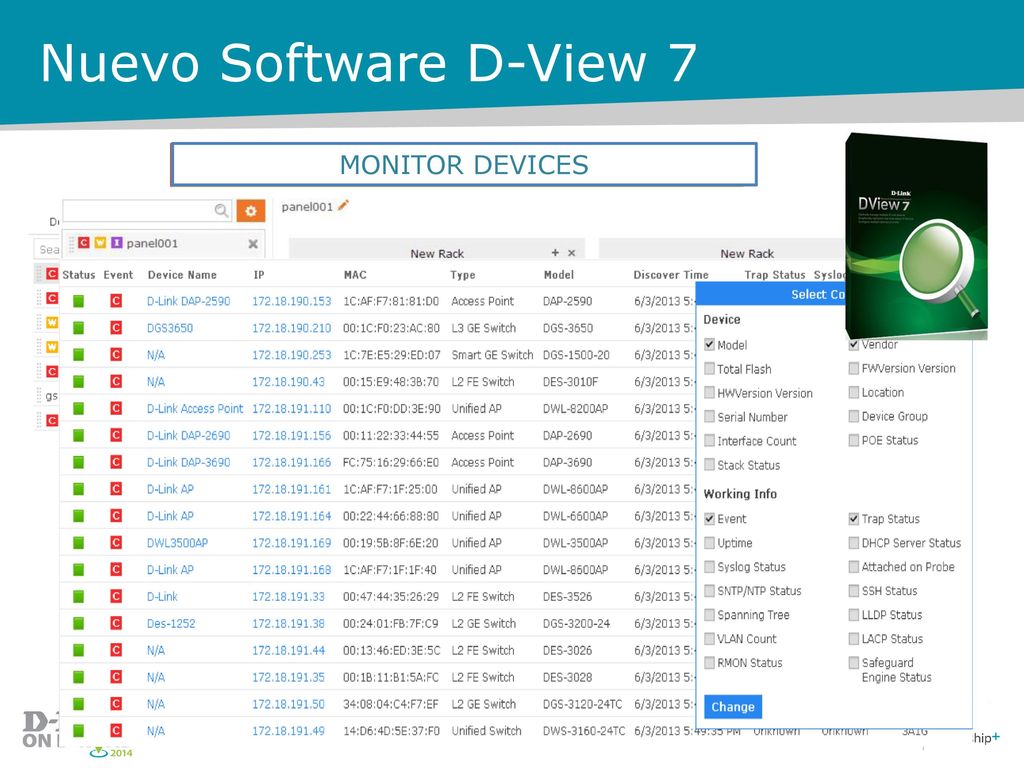The width and height of the screenshot is (1024, 768).
Task: Click the Change button
Action: click(733, 707)
